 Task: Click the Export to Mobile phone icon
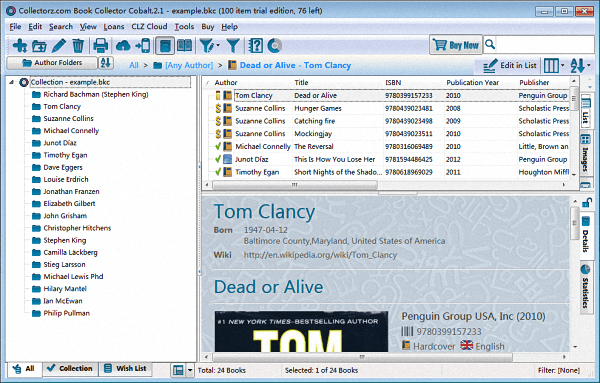click(x=143, y=46)
